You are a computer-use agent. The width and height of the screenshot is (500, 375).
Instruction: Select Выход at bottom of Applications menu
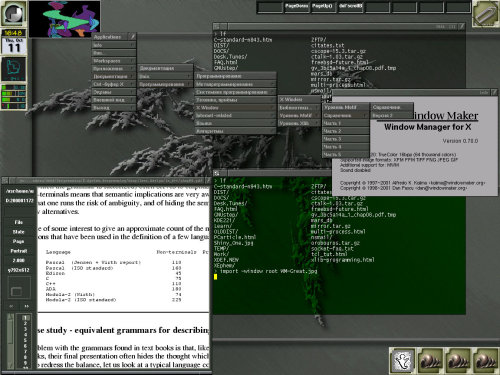[x=114, y=108]
